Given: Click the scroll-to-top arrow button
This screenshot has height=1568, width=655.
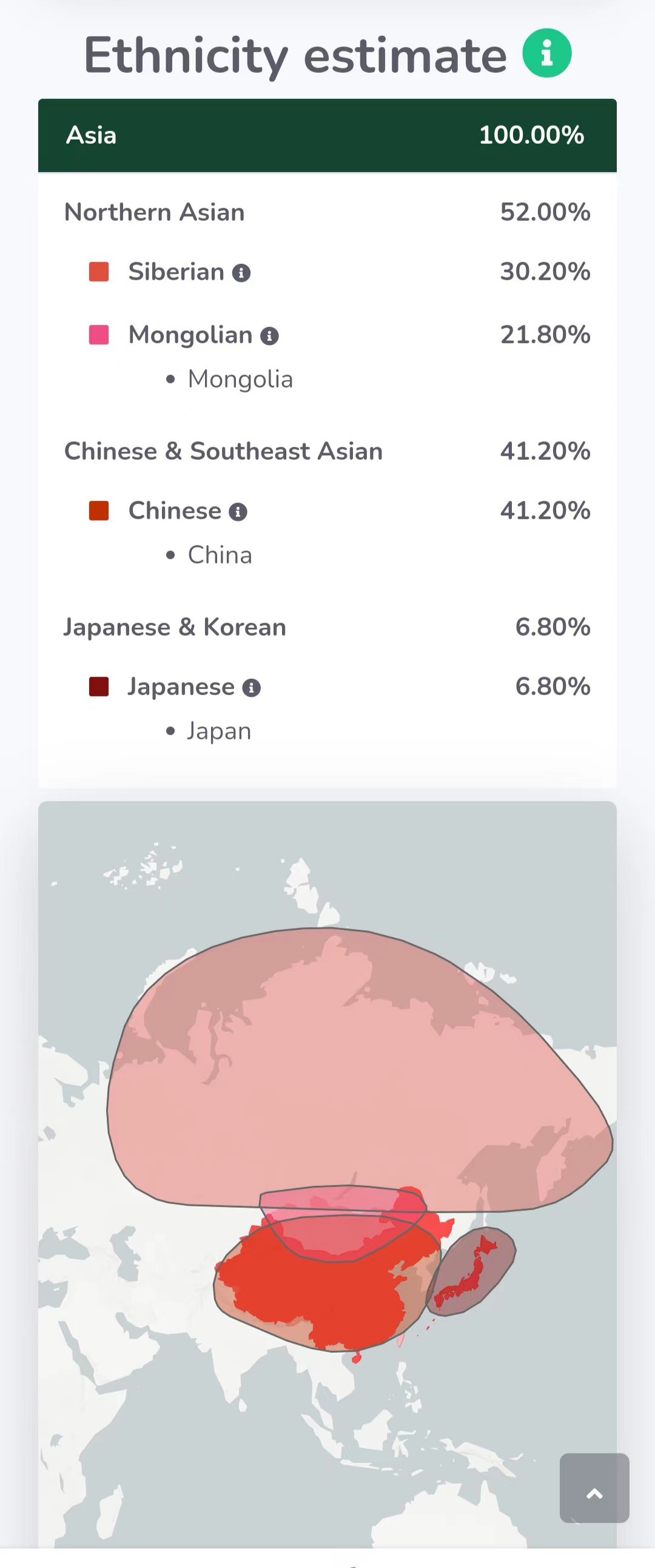Looking at the screenshot, I should point(594,1488).
